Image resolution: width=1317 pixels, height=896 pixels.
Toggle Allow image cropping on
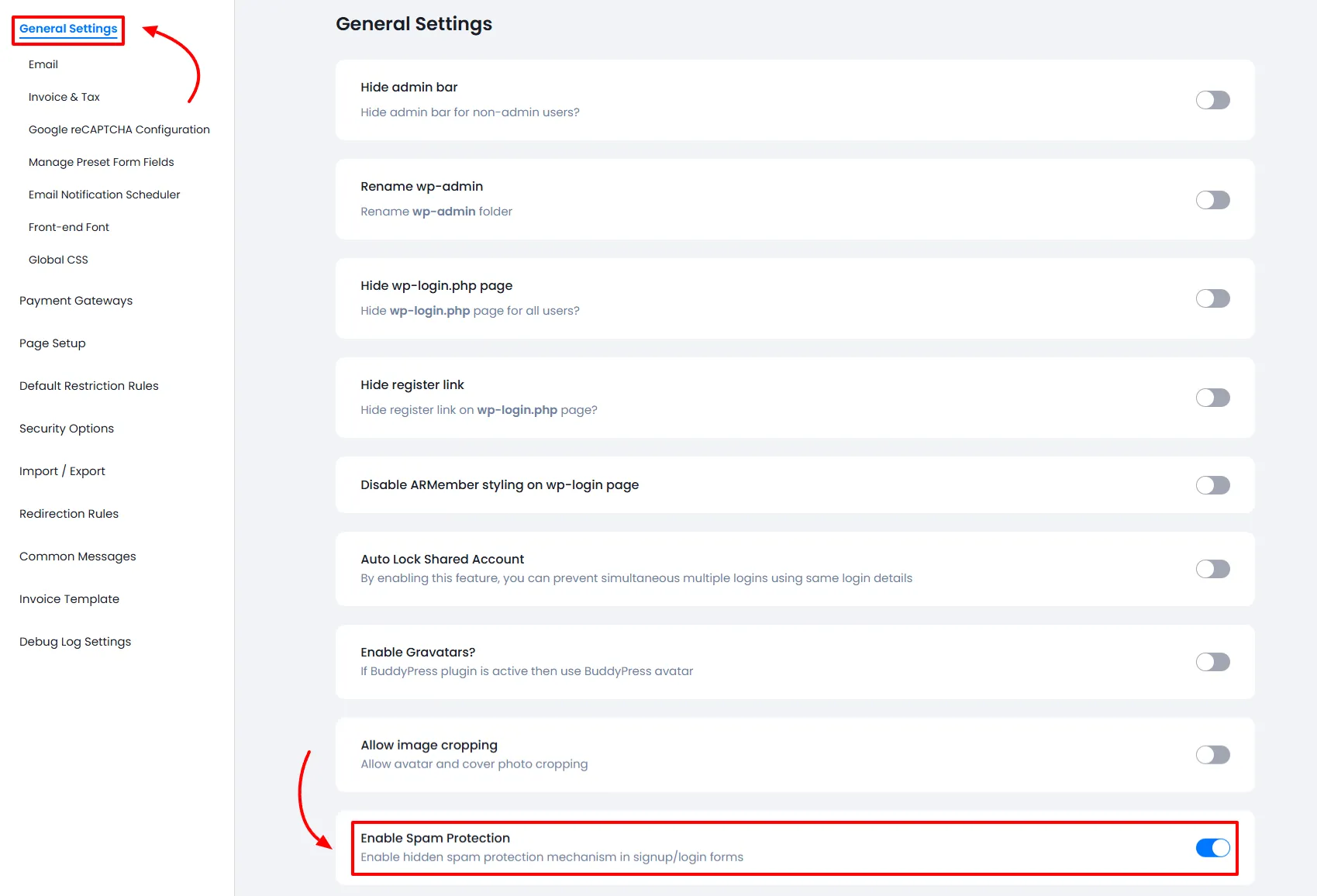click(x=1212, y=754)
